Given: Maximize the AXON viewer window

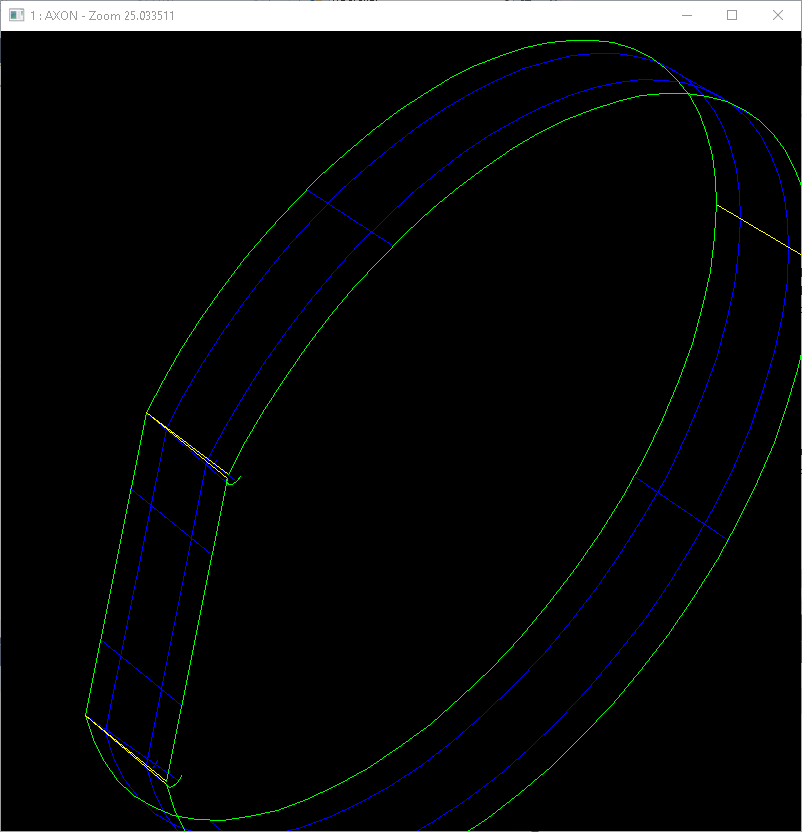Looking at the screenshot, I should [x=732, y=15].
